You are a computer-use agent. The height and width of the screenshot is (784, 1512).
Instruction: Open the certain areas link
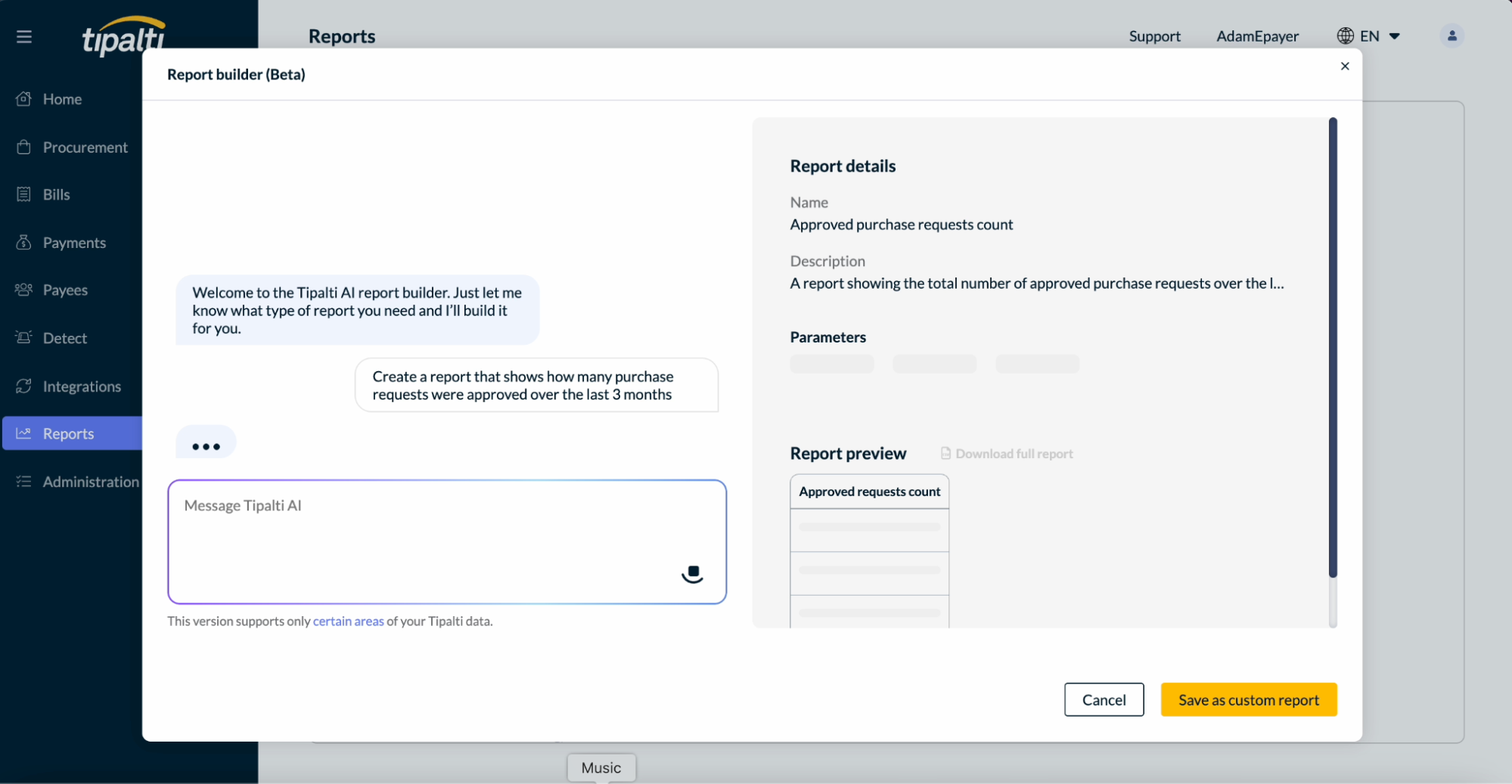pos(348,621)
